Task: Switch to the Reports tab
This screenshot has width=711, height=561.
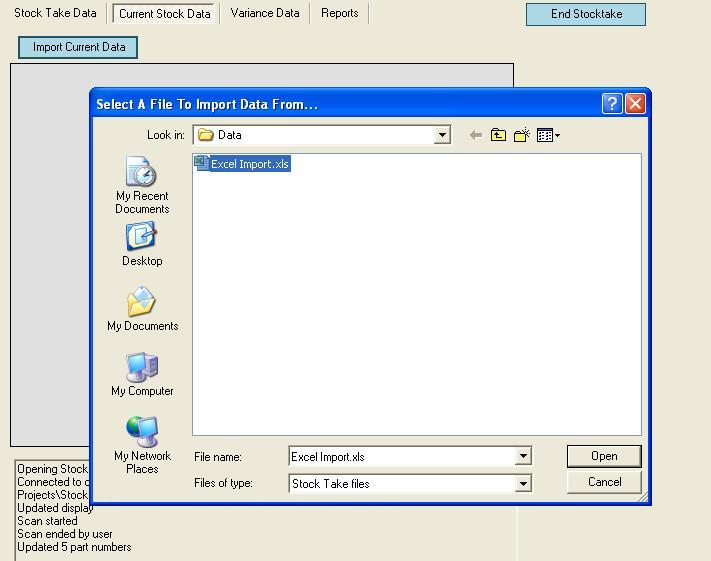Action: [340, 13]
